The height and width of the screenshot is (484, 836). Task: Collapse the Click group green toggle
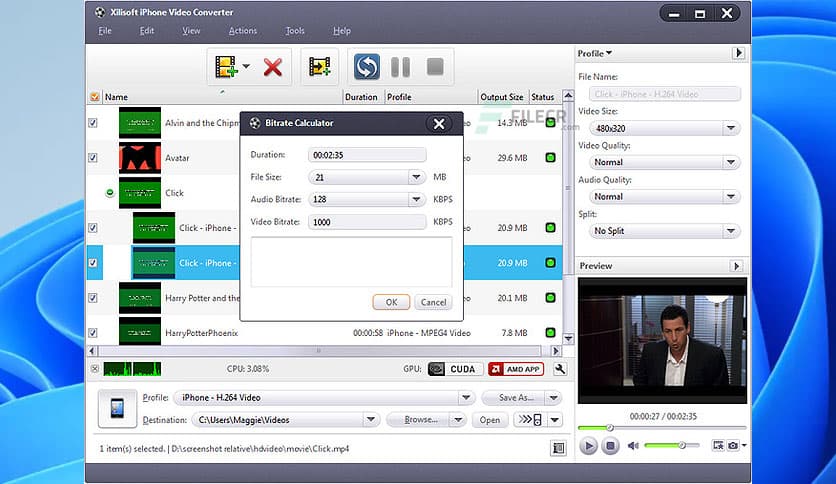[110, 192]
